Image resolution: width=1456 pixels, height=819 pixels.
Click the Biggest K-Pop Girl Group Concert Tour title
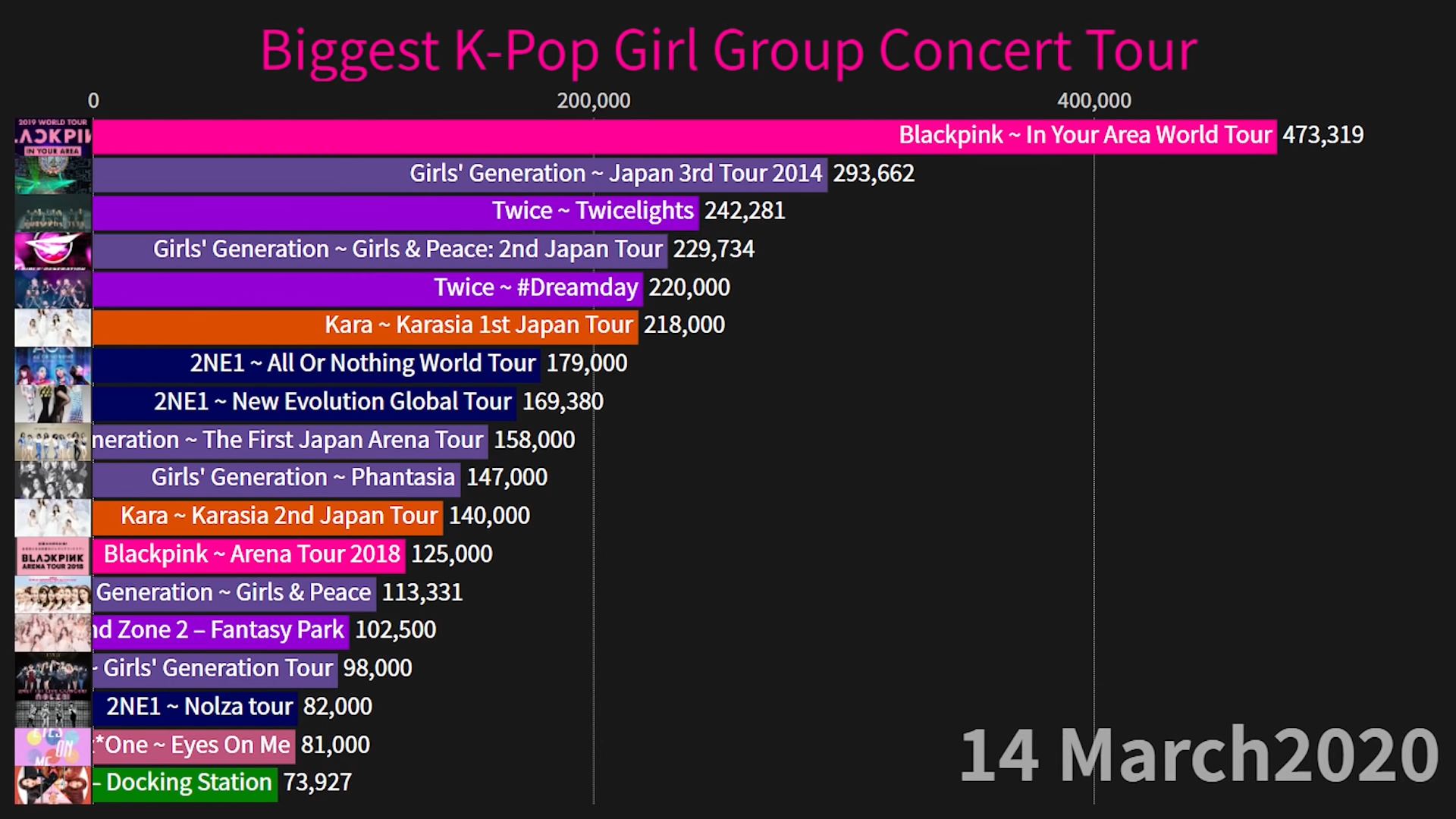click(728, 51)
